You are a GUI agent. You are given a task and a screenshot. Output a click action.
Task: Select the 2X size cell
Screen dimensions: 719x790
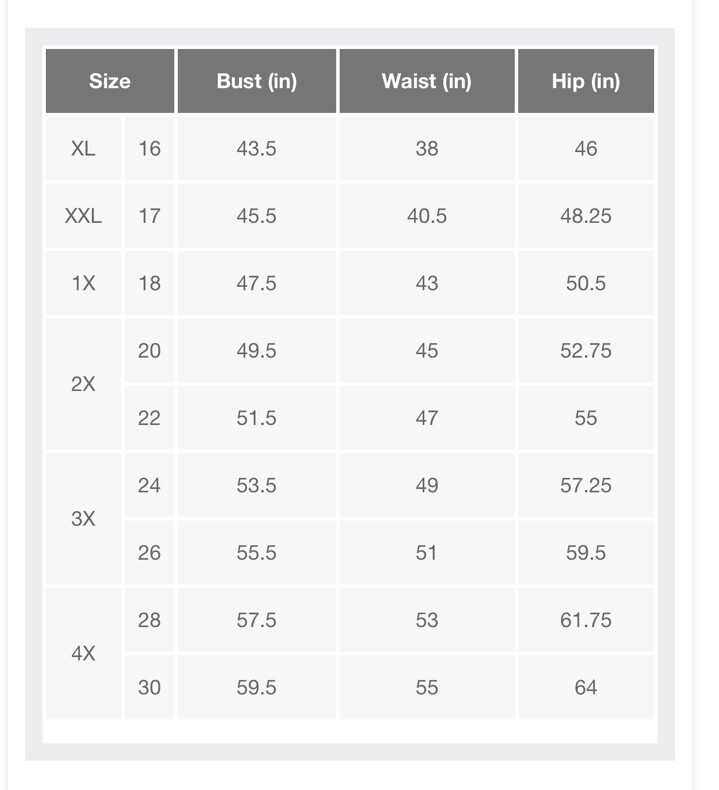pyautogui.click(x=83, y=384)
